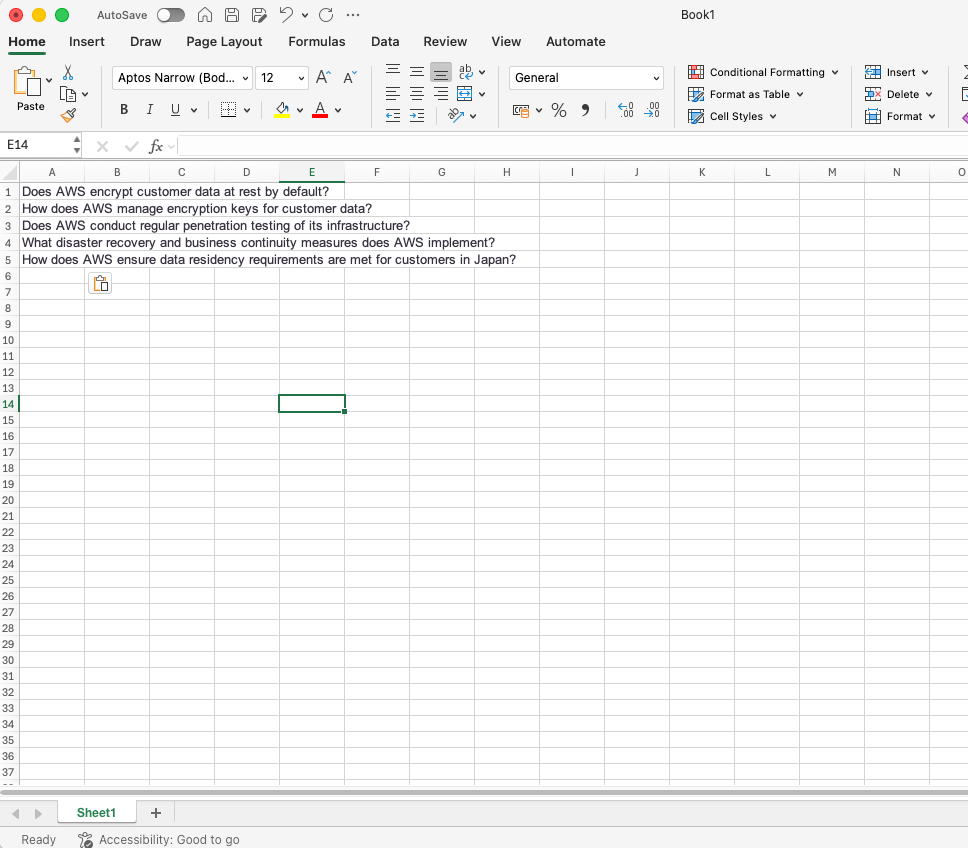The image size is (968, 848).
Task: Click the Paste Options floating button
Action: pos(100,283)
